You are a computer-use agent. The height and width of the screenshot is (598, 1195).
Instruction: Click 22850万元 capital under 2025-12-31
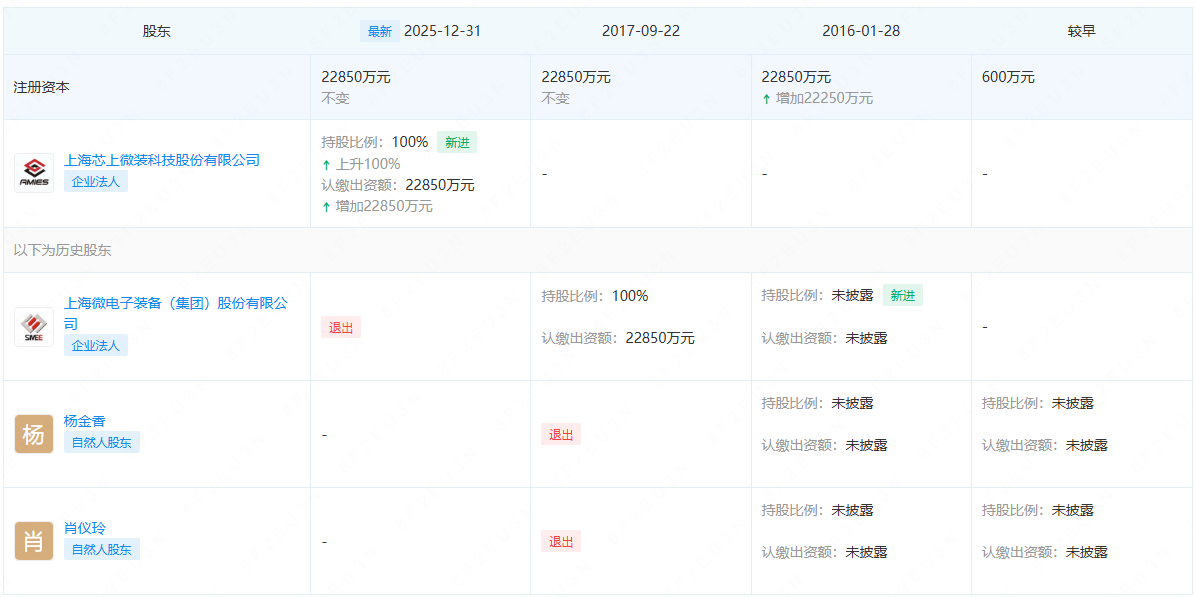point(356,77)
